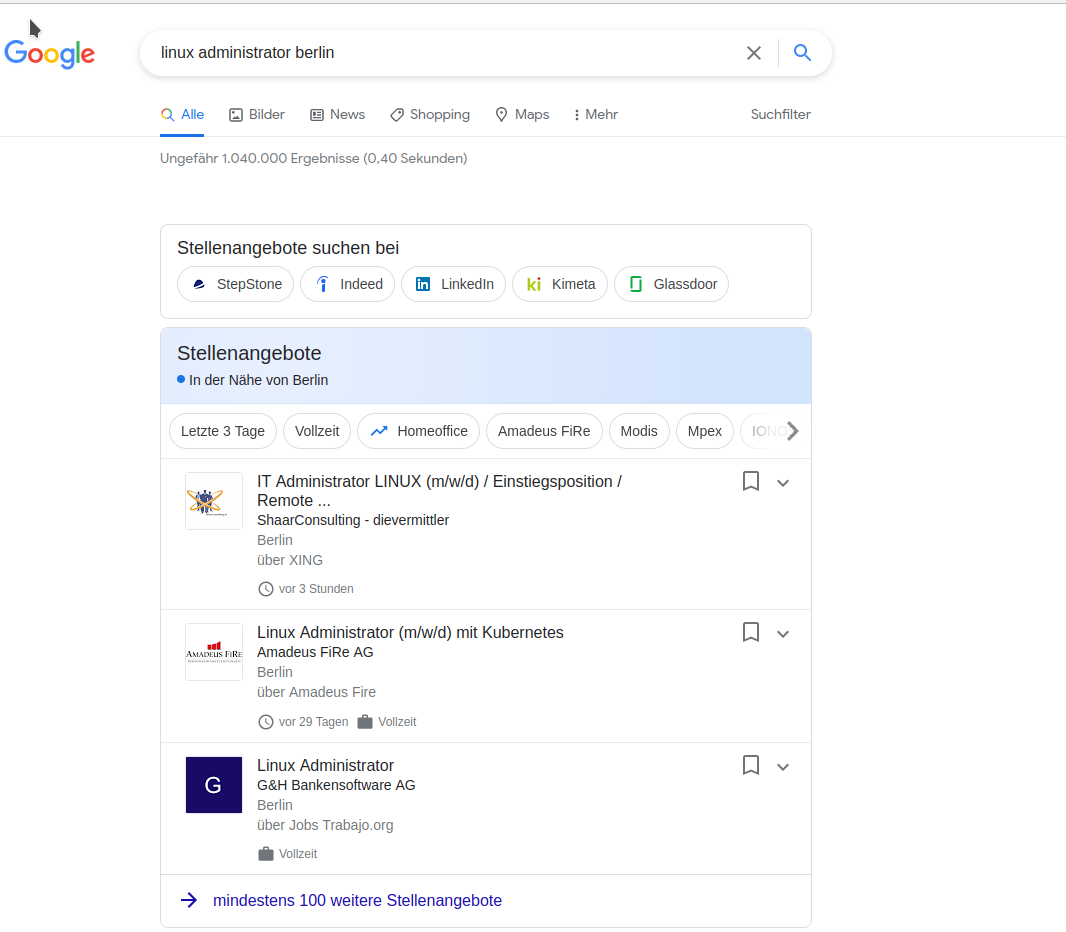Switch to the Bilder tab
Viewport: 1066px width, 932px height.
point(257,114)
